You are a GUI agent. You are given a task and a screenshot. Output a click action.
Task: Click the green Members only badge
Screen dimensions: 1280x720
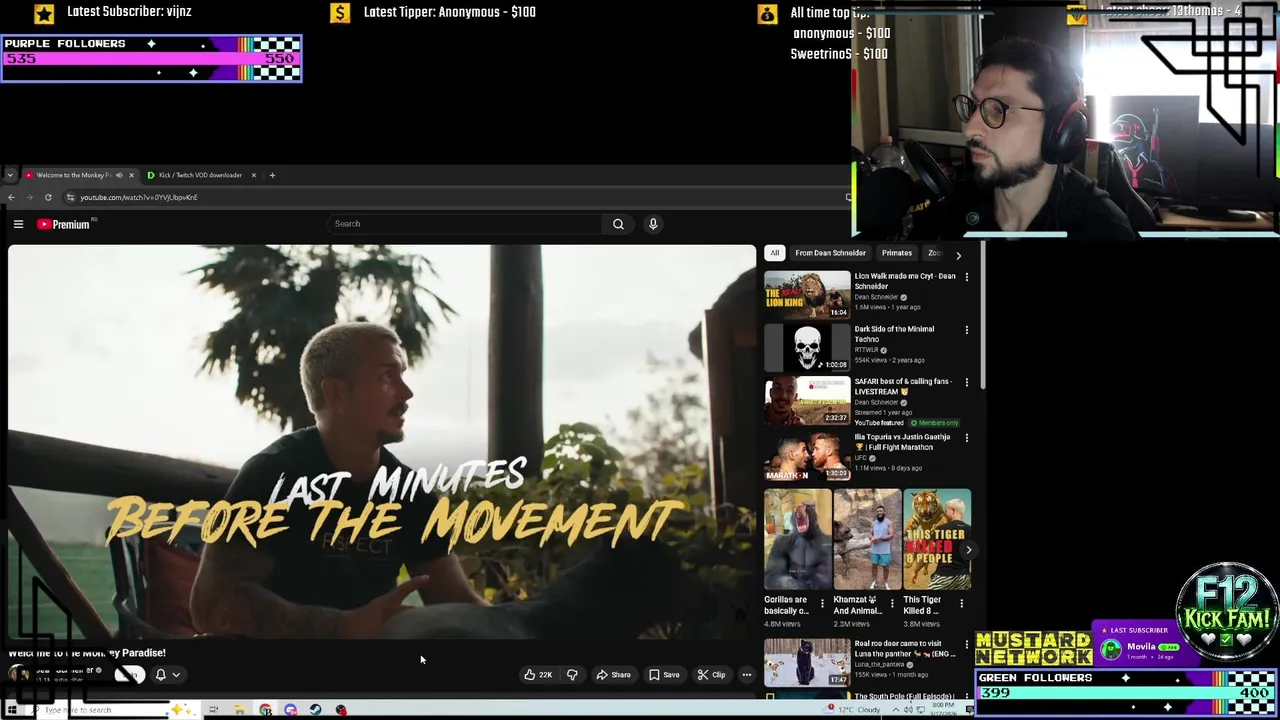[x=934, y=423]
